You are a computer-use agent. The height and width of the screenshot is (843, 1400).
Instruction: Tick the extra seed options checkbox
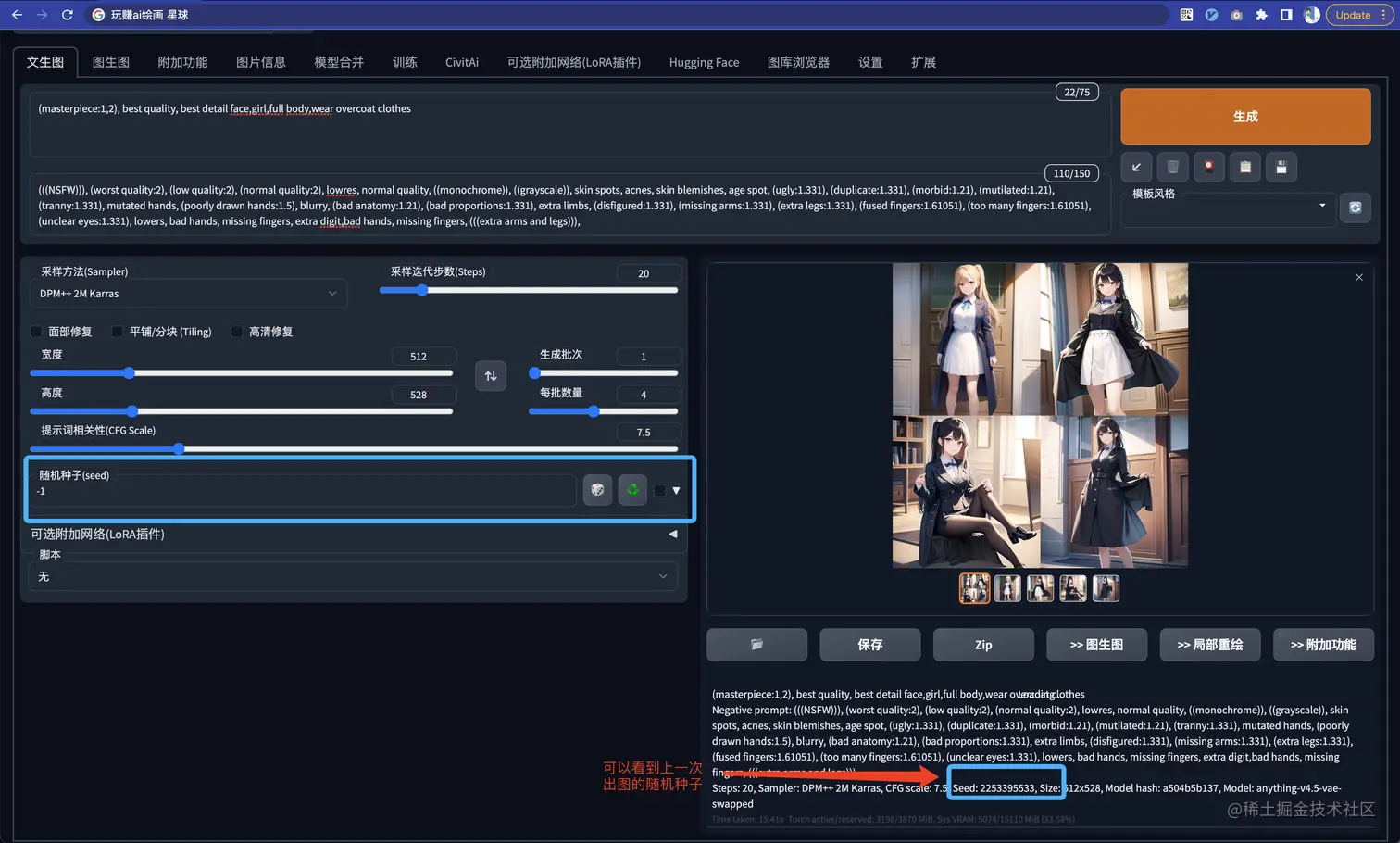(659, 491)
